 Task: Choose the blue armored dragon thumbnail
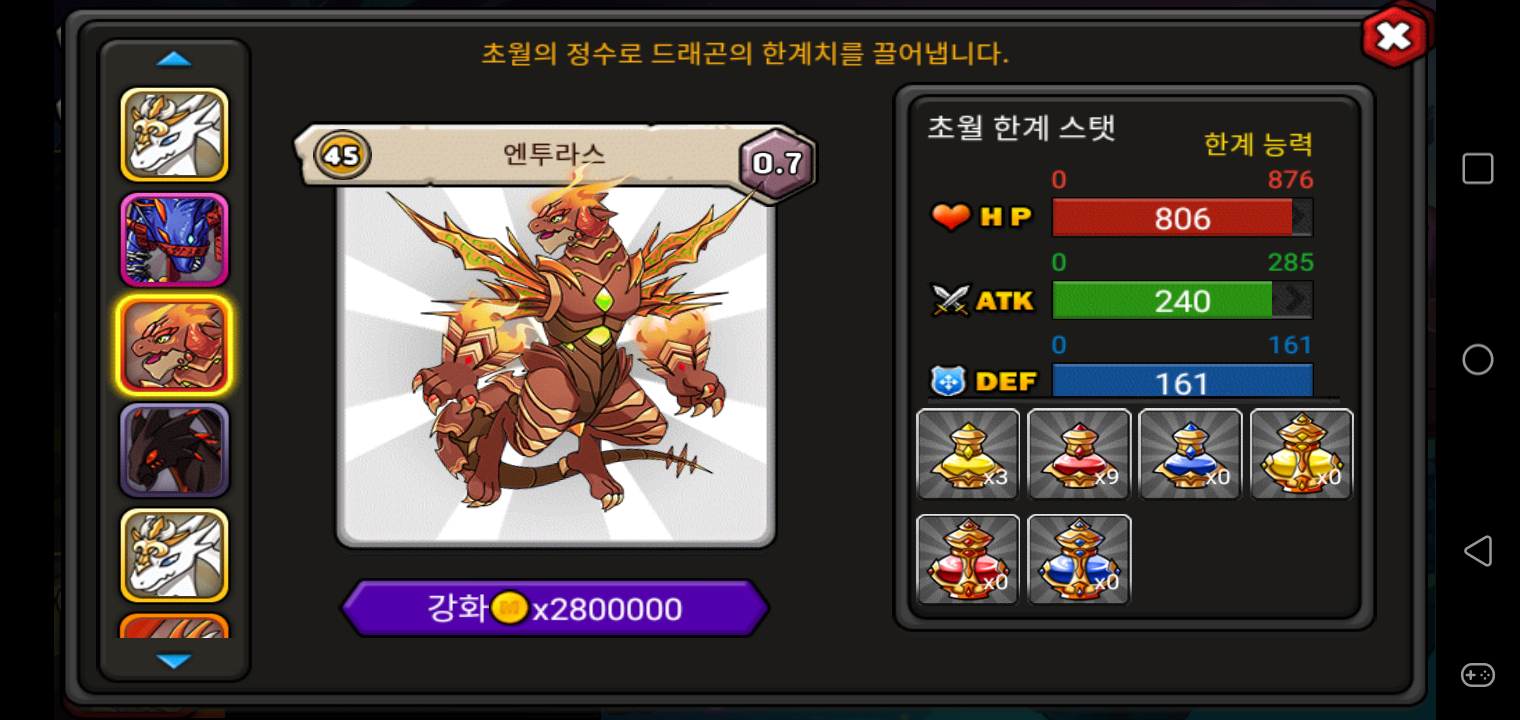coord(175,240)
